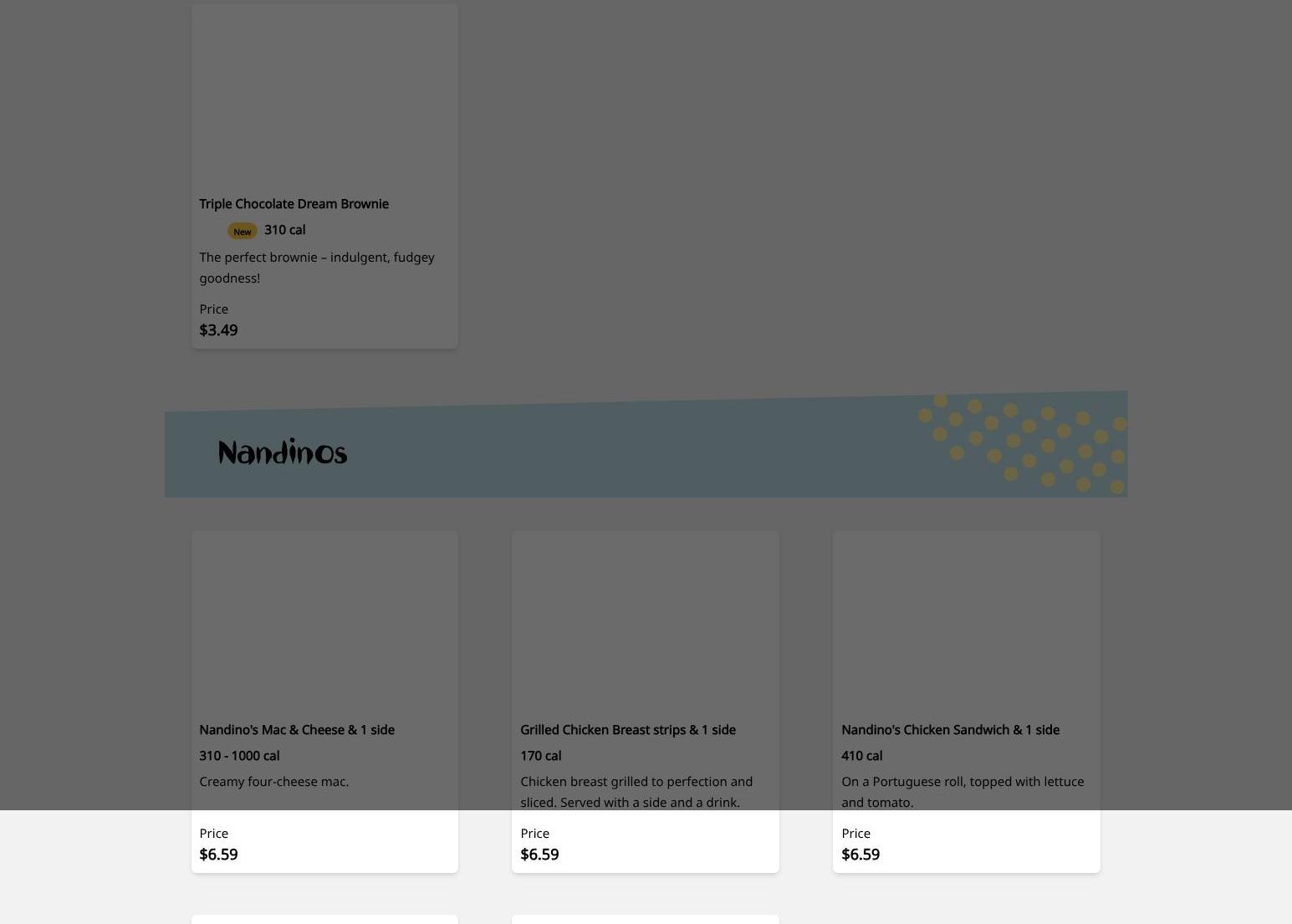The height and width of the screenshot is (924, 1292).
Task: Click the 410 cal label
Action: [861, 755]
